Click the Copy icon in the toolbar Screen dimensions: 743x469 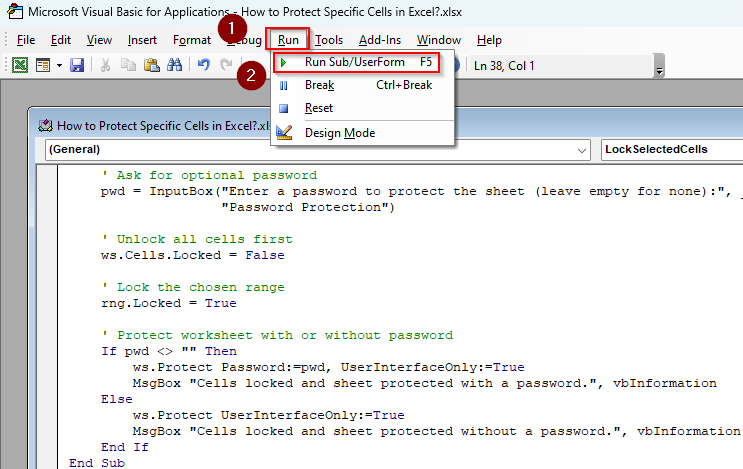128,65
